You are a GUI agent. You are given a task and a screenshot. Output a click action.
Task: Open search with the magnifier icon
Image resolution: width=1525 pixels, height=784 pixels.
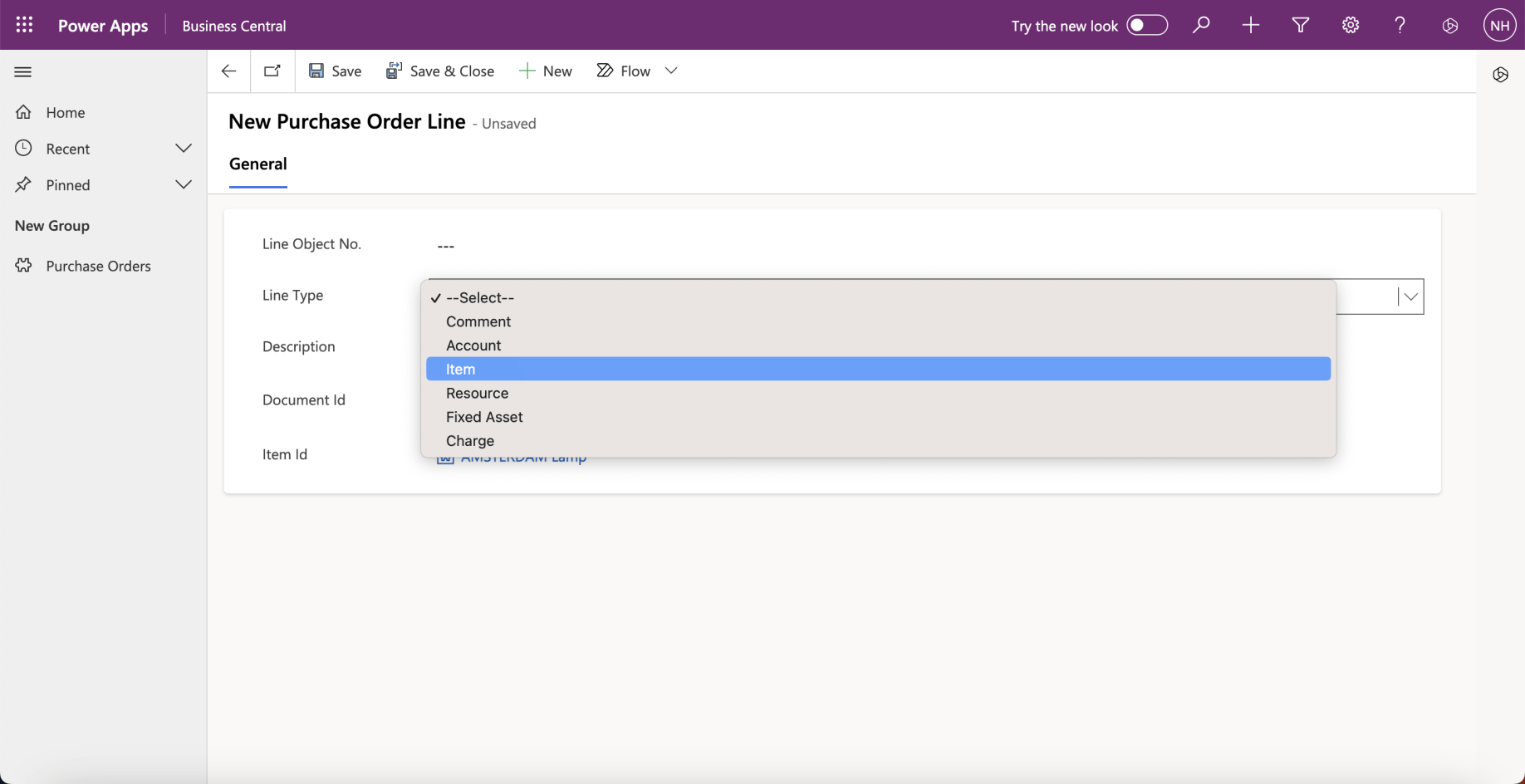1201,25
